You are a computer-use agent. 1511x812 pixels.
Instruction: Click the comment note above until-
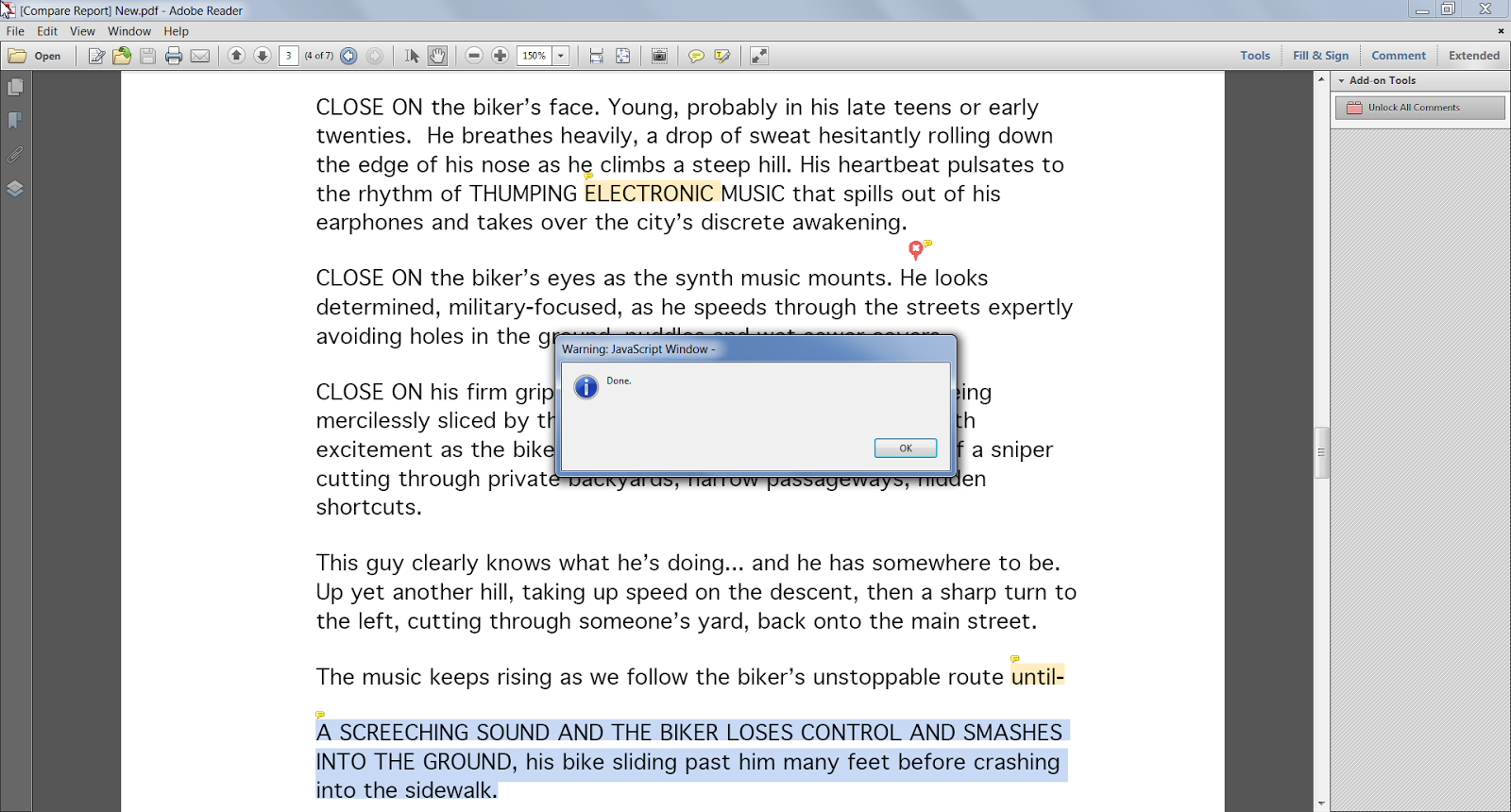pos(1015,659)
